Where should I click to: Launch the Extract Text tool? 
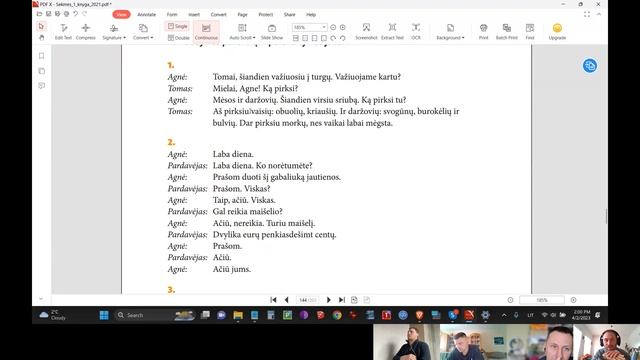(392, 31)
